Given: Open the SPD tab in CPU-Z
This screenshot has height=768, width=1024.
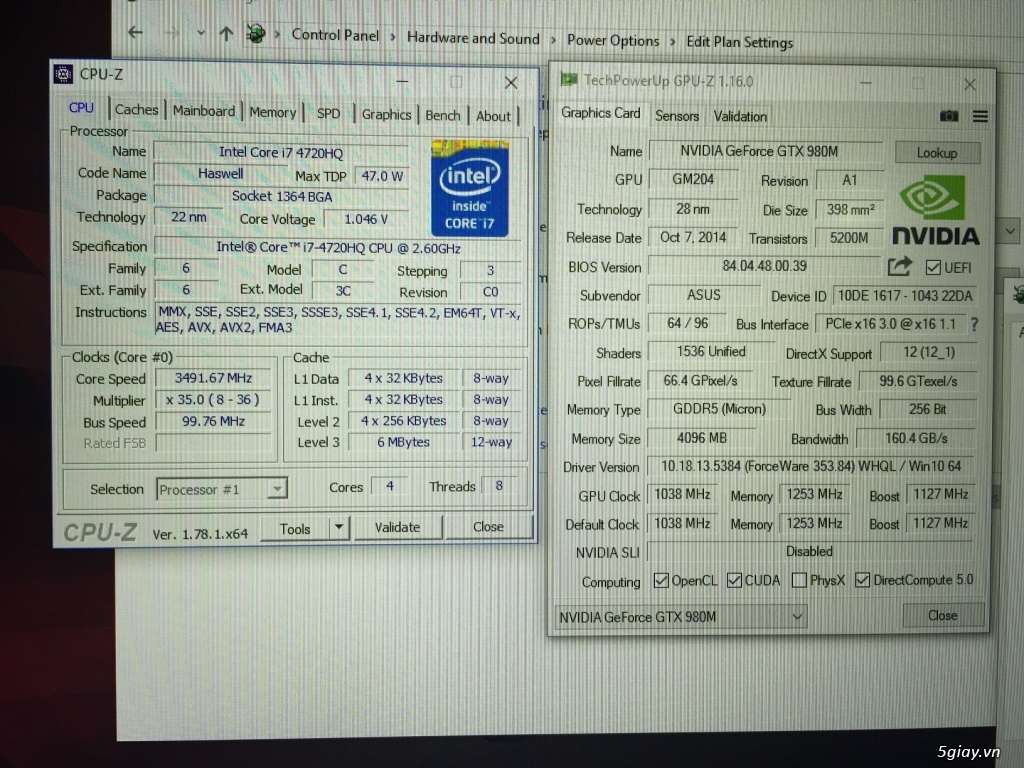Looking at the screenshot, I should 328,112.
